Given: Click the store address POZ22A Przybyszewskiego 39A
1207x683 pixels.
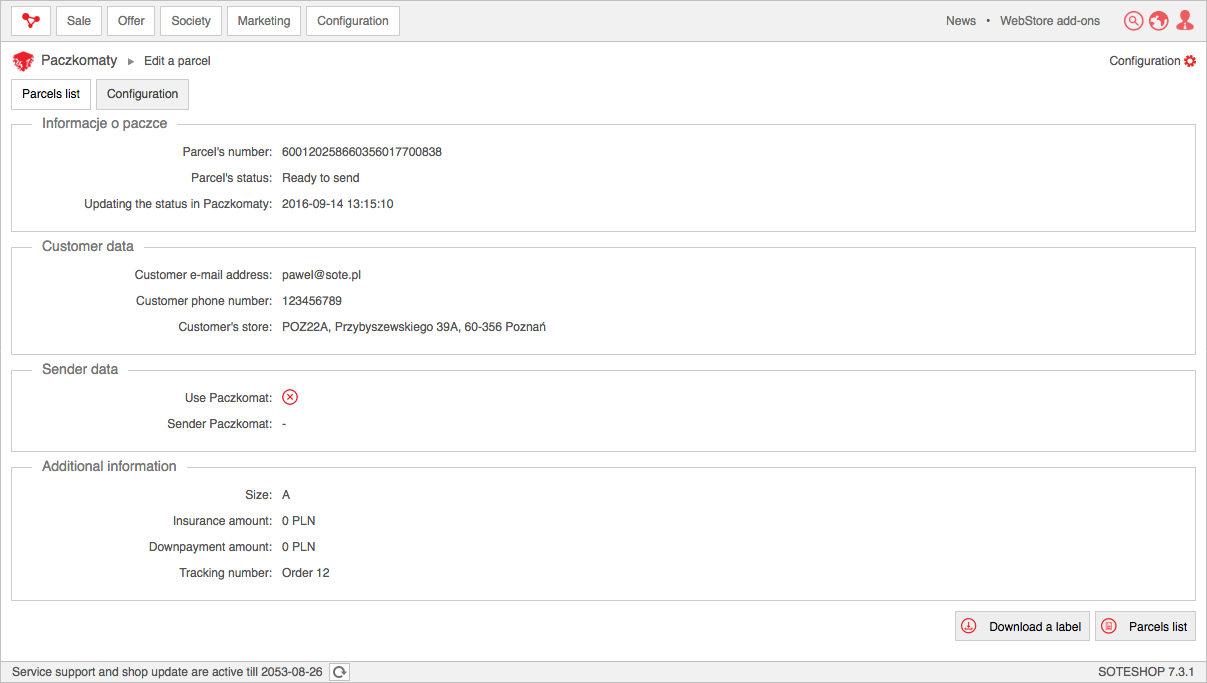Looking at the screenshot, I should (x=414, y=327).
